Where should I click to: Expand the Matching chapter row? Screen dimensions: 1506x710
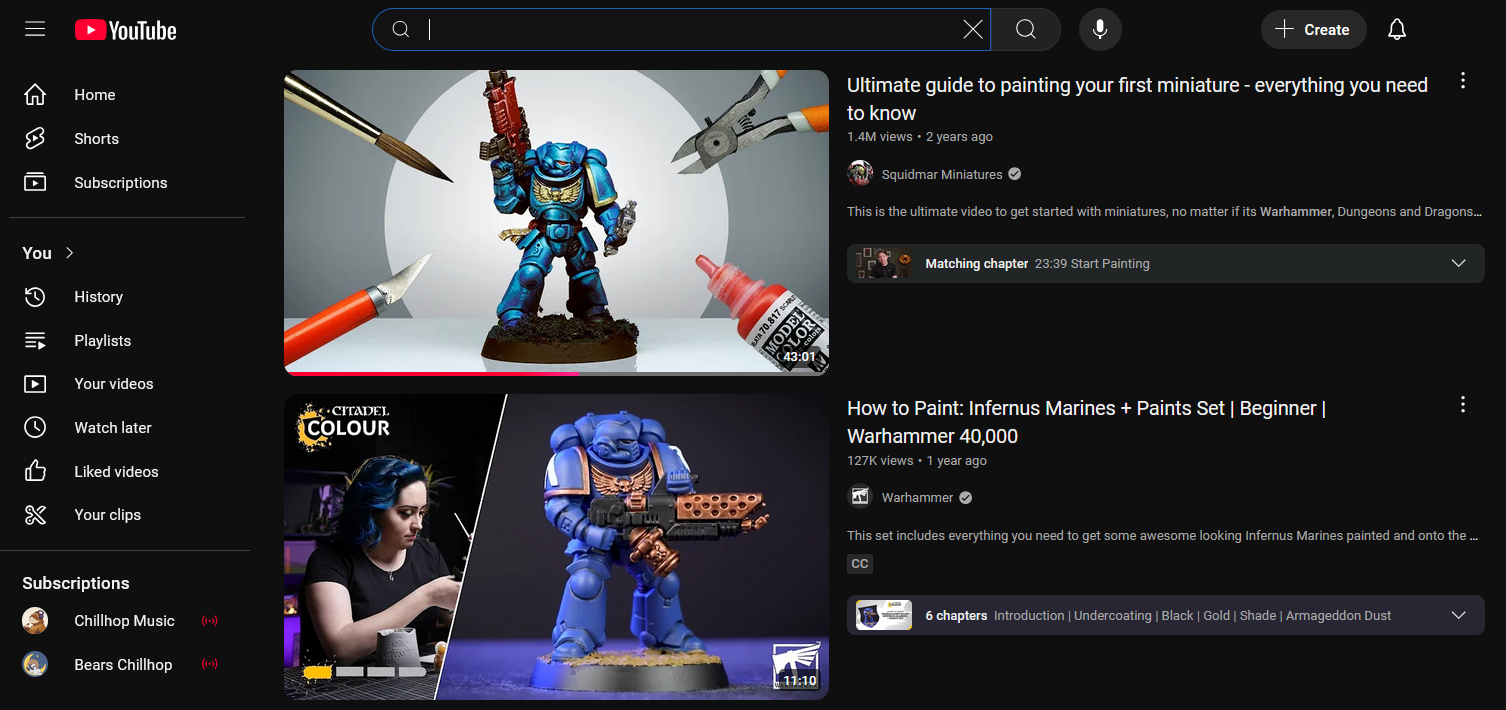[x=1457, y=262]
